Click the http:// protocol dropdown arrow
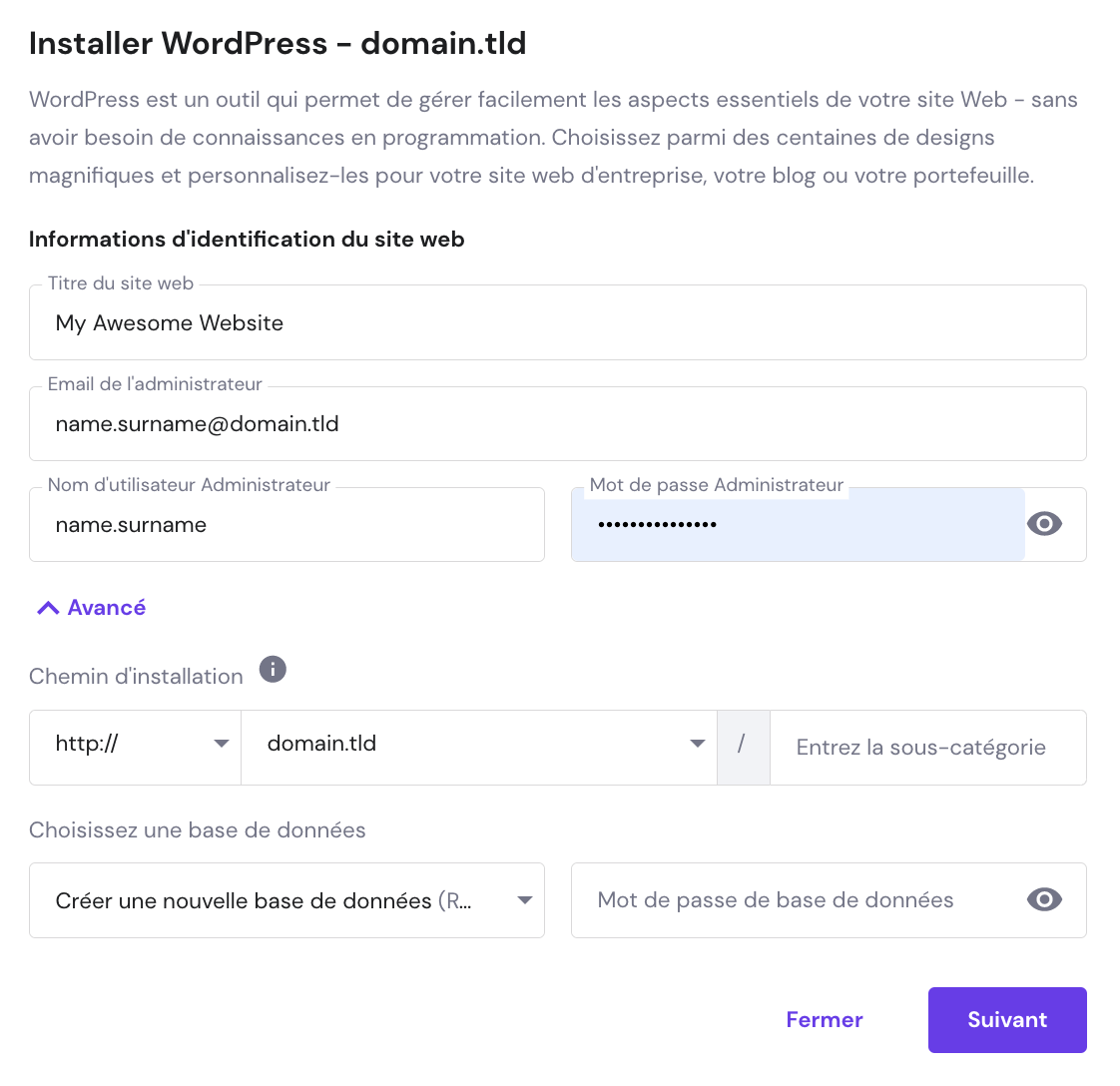1120x1086 pixels. pos(222,743)
